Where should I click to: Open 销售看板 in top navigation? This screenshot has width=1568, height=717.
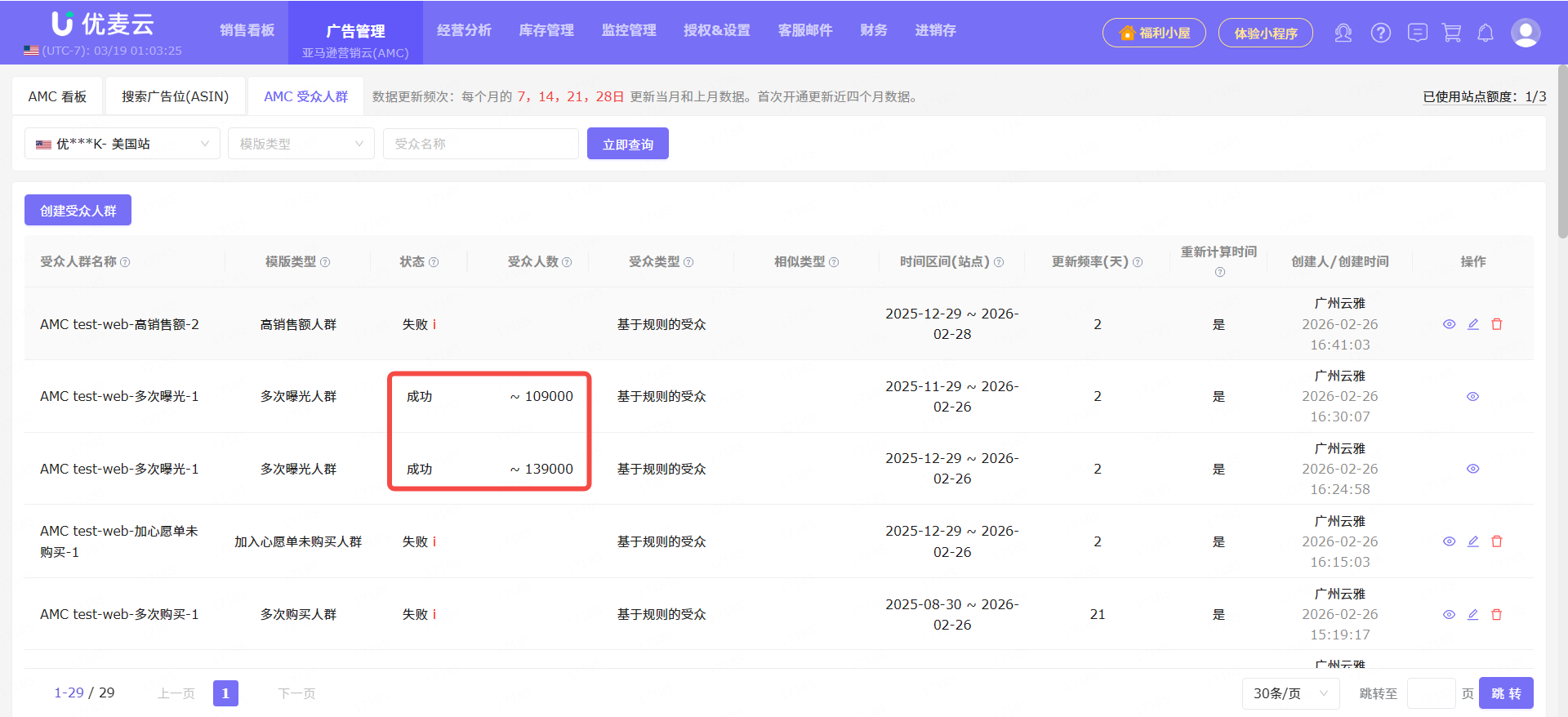pyautogui.click(x=247, y=30)
